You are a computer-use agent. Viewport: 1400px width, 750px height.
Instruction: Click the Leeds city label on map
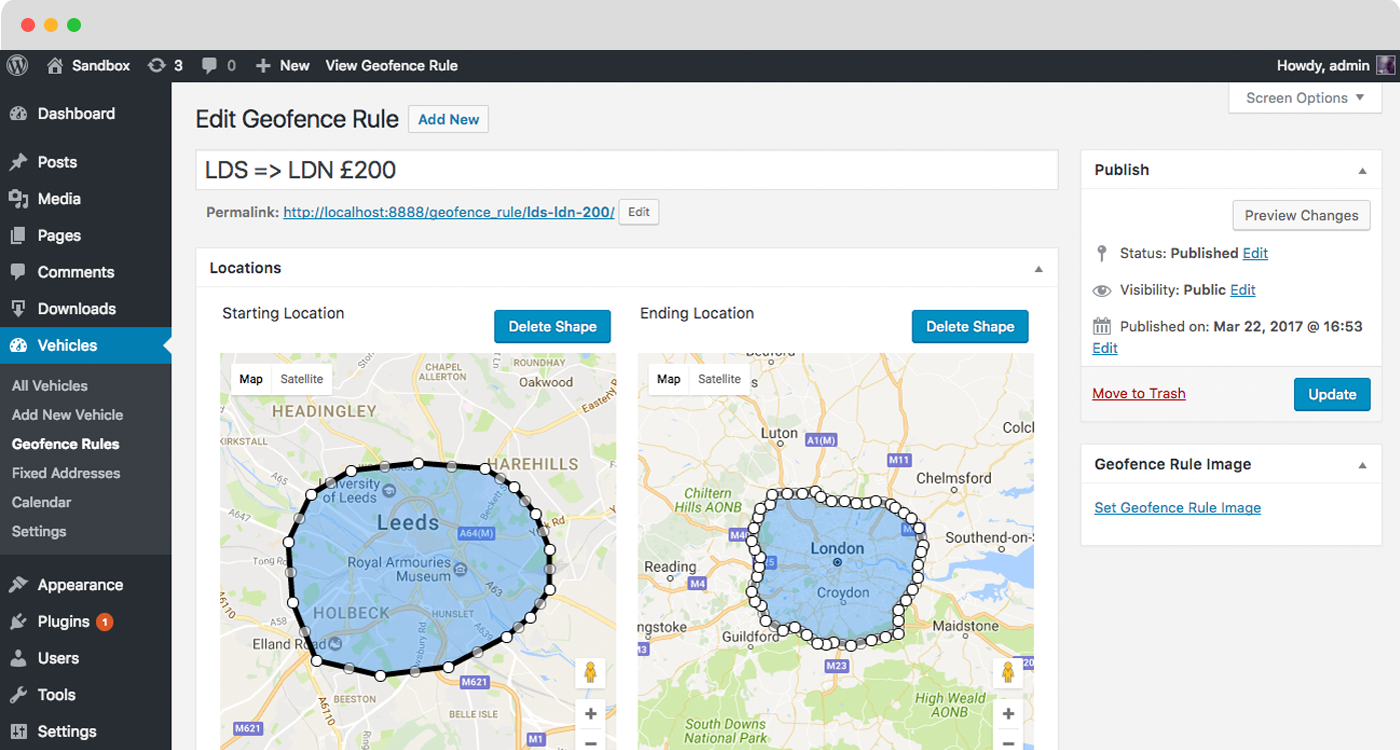408,522
